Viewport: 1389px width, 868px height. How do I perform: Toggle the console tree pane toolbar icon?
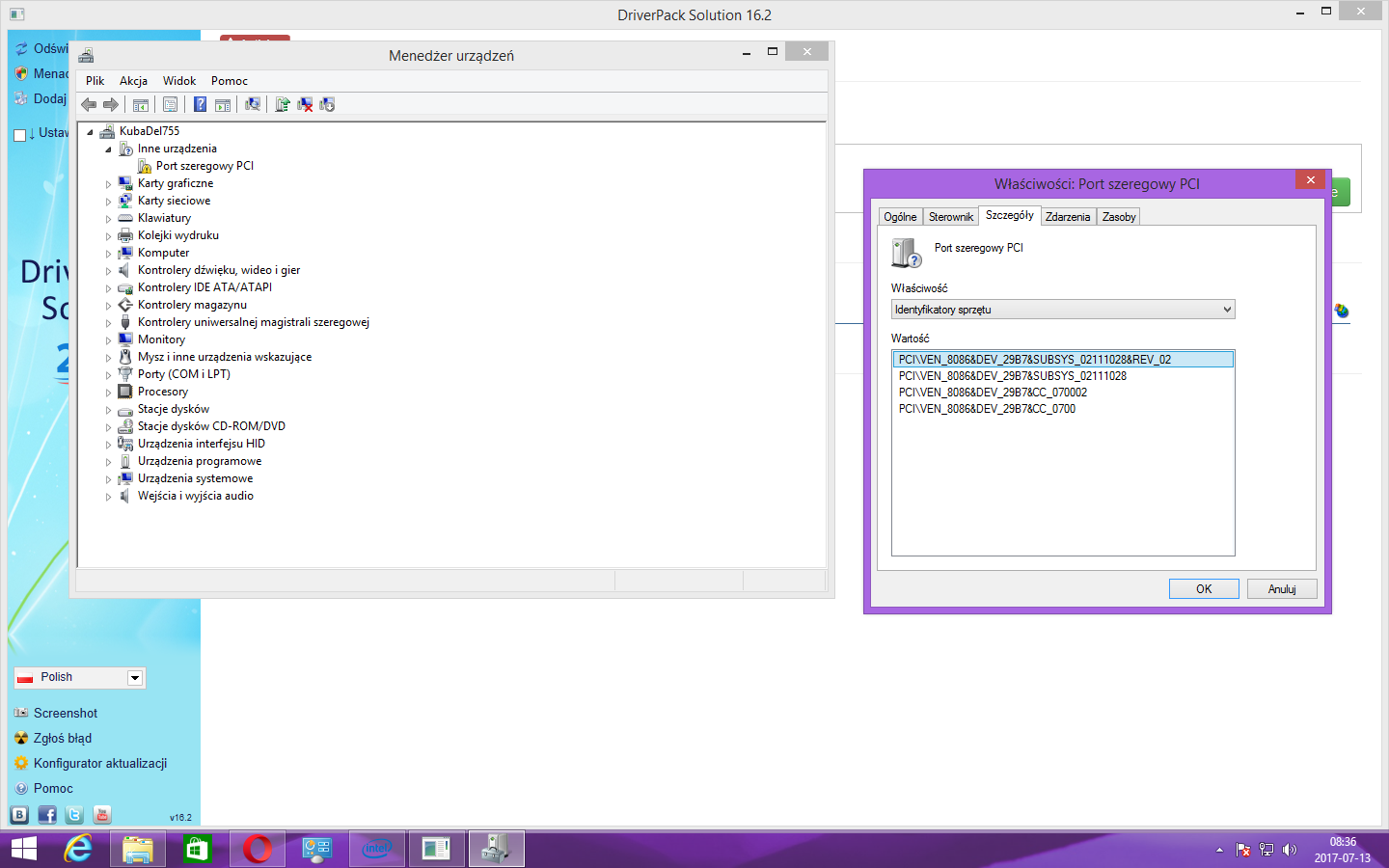(x=141, y=104)
